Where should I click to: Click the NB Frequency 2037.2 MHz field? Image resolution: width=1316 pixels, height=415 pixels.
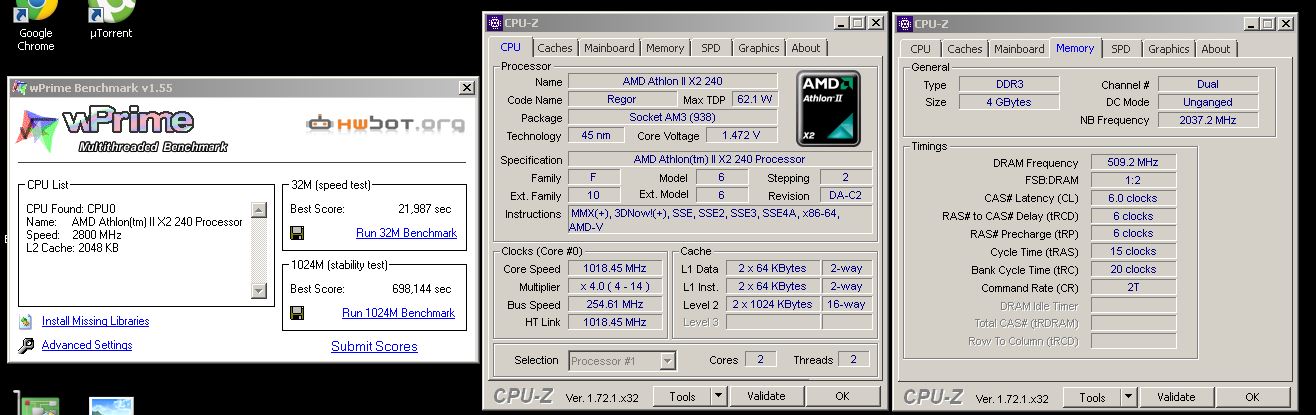1207,120
